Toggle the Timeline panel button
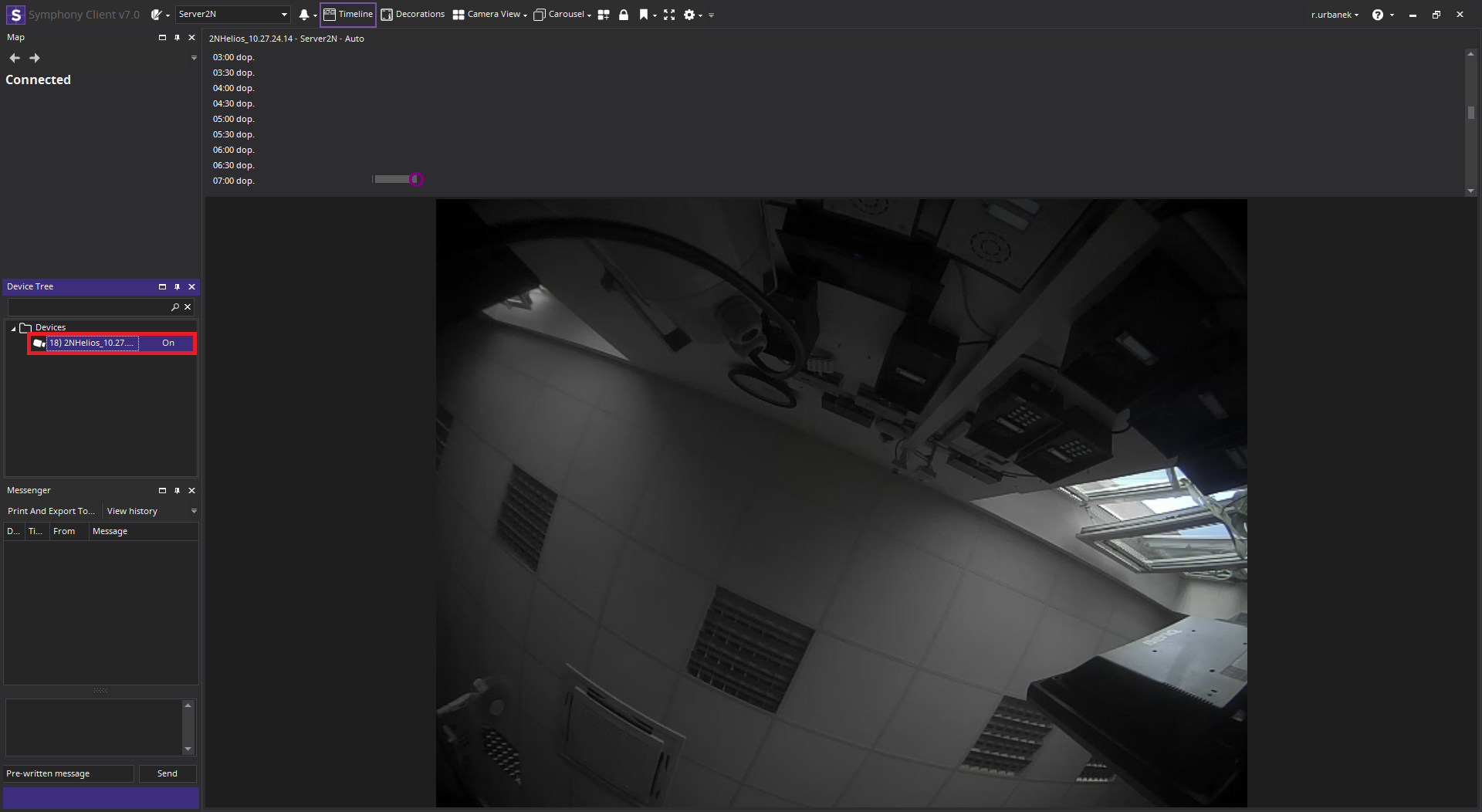Screen dimensions: 1482x812 (x=348, y=15)
